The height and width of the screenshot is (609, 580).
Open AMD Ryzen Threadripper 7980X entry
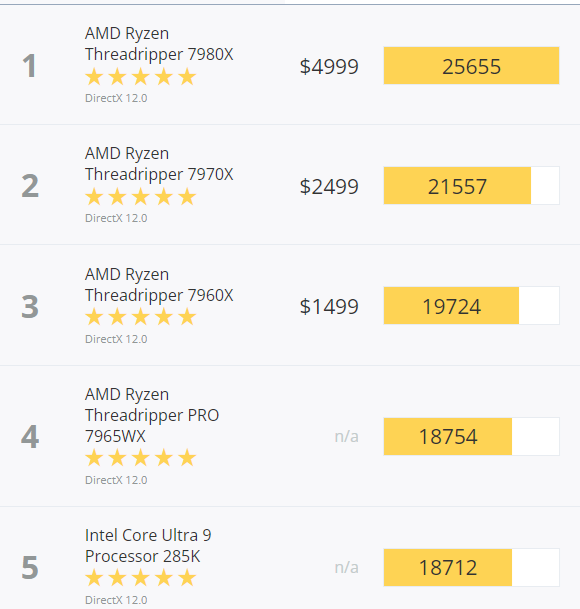[x=159, y=44]
